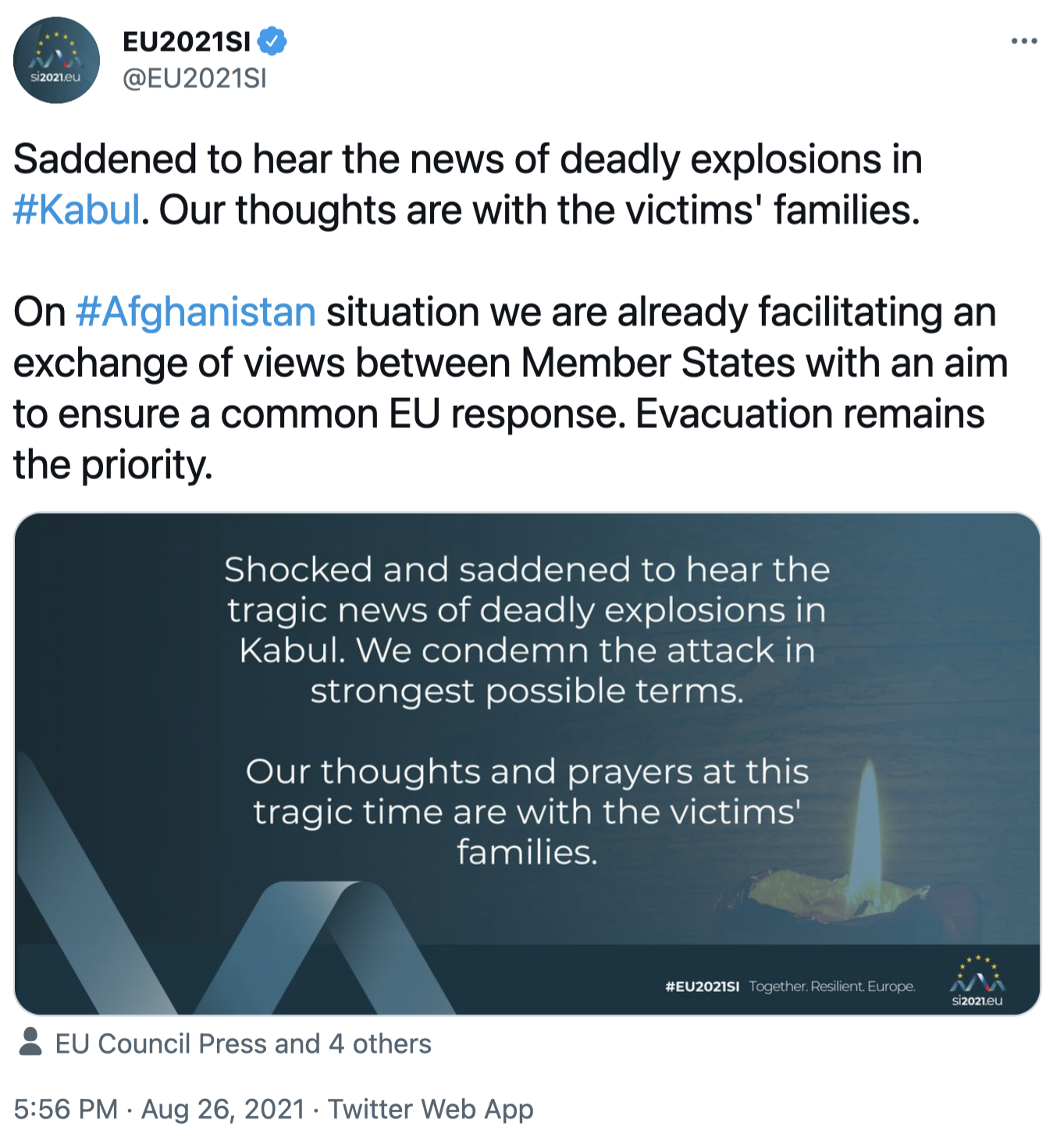The width and height of the screenshot is (1064, 1145).
Task: Click the blue verified badge
Action: 272,41
